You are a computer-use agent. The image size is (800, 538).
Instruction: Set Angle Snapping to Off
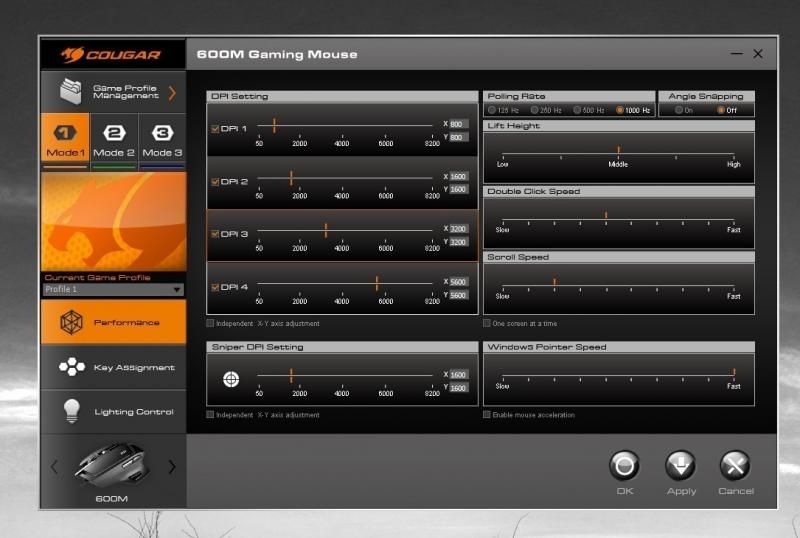click(x=721, y=110)
